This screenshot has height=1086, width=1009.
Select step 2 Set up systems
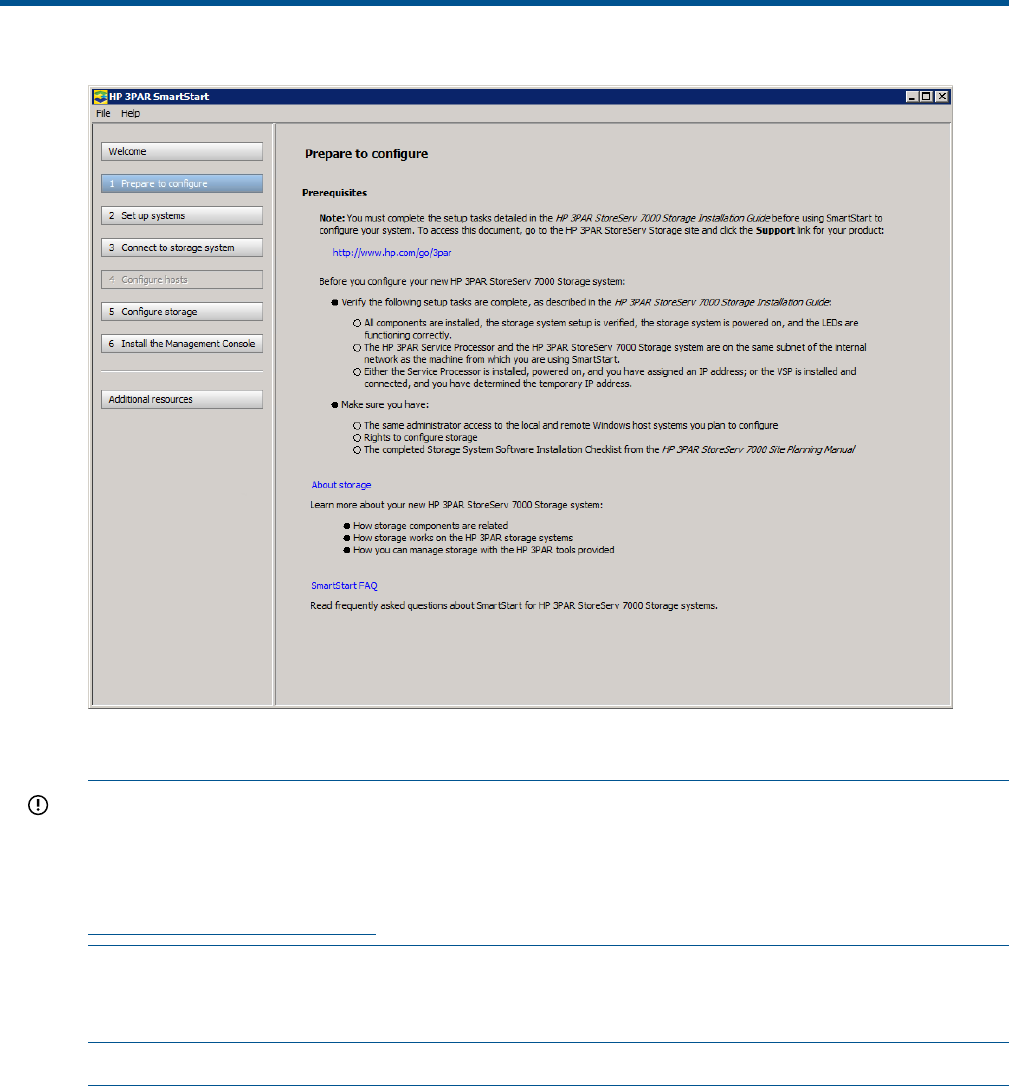181,215
